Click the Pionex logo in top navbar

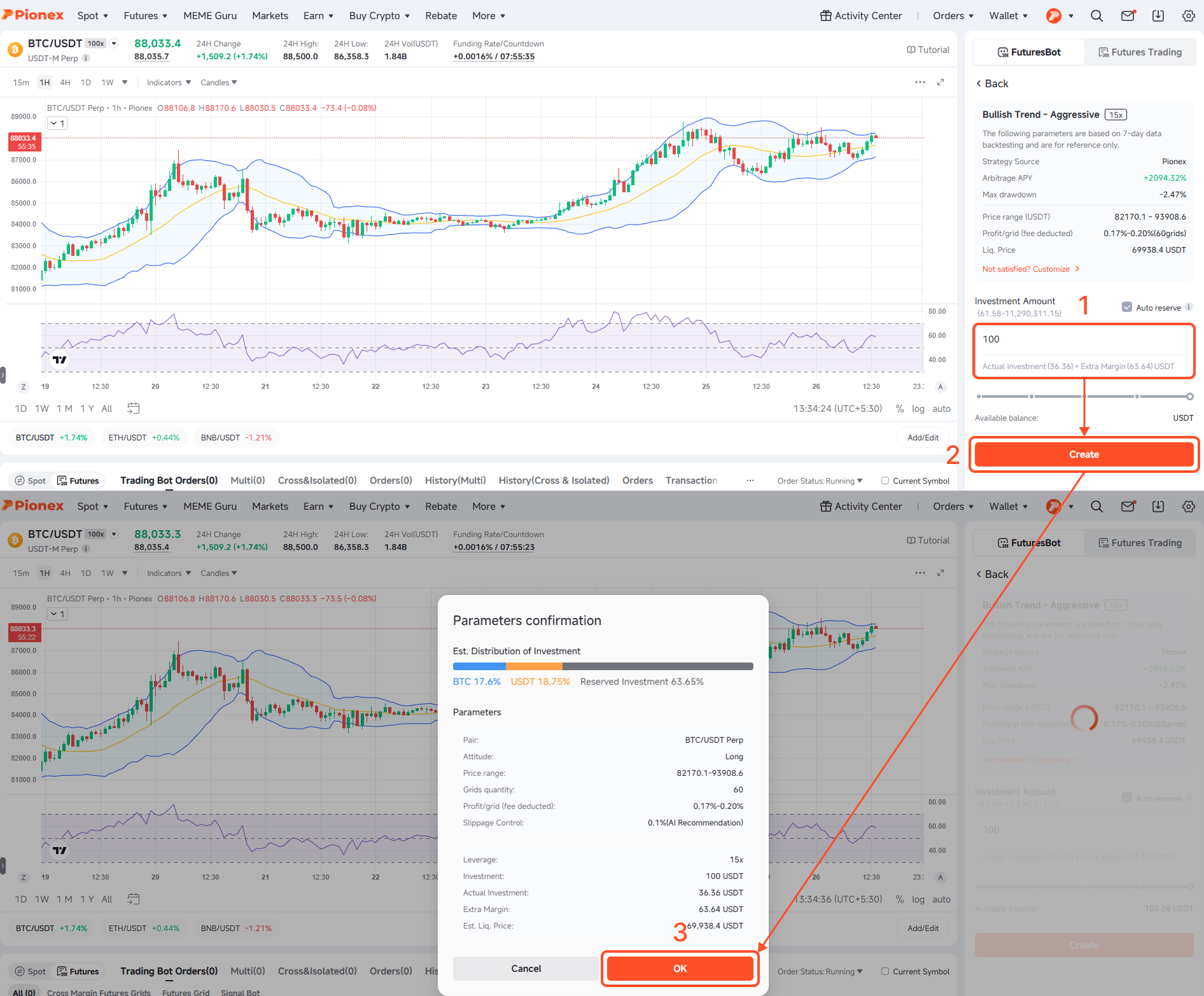tap(32, 15)
